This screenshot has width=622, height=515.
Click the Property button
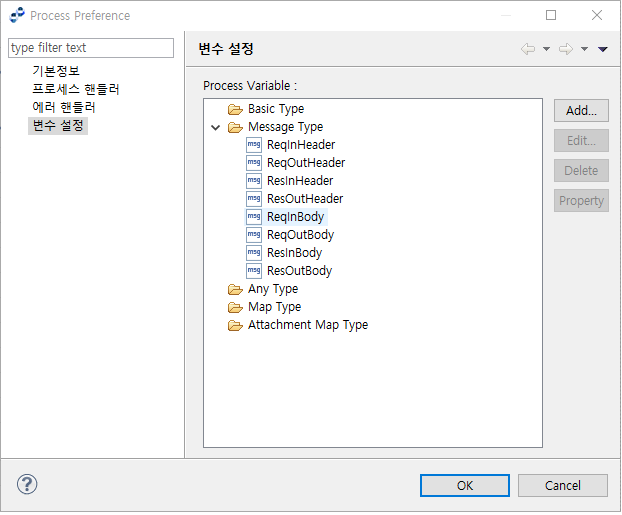pyautogui.click(x=581, y=201)
